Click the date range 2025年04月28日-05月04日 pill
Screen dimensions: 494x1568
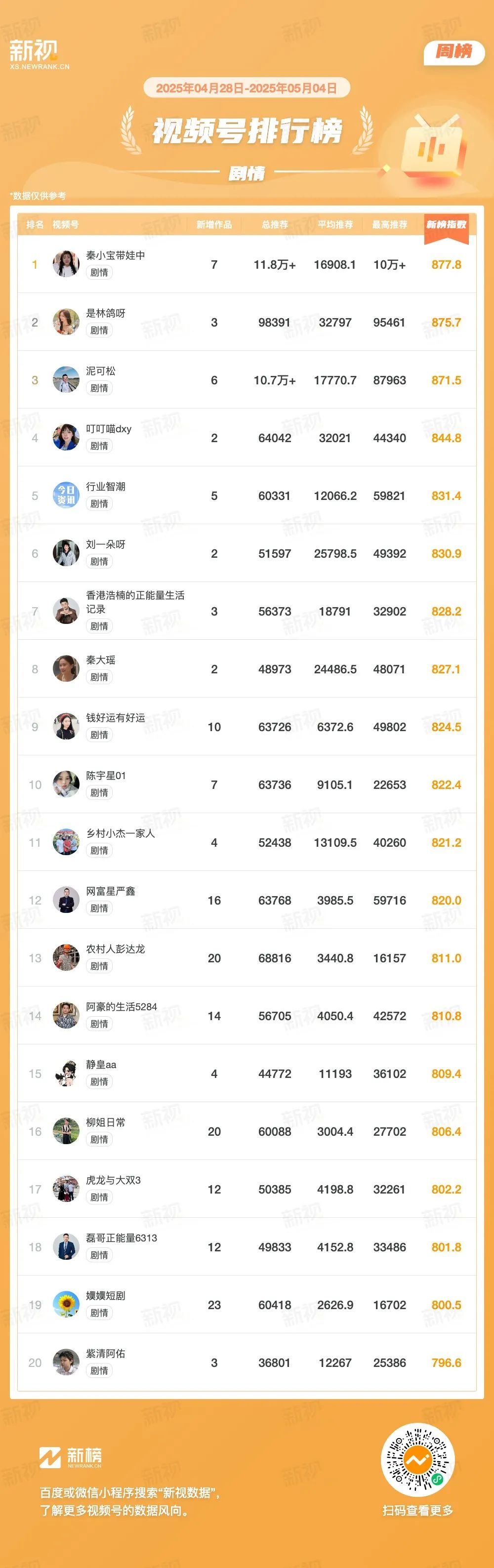point(247,88)
